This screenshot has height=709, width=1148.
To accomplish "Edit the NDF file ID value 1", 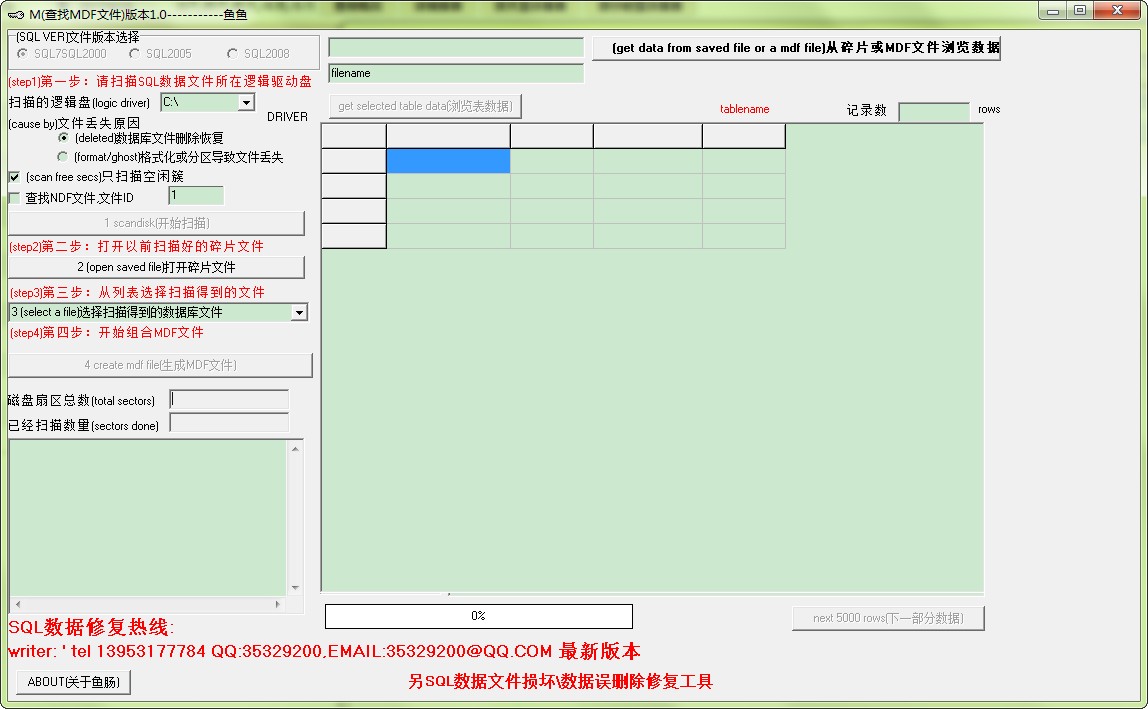I will [196, 195].
